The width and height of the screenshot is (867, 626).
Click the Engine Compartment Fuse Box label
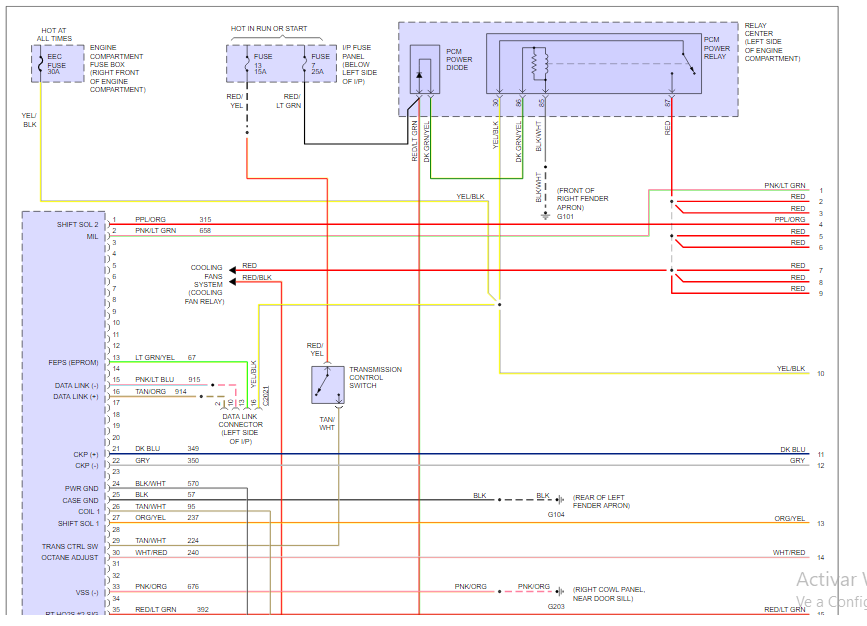tap(118, 68)
